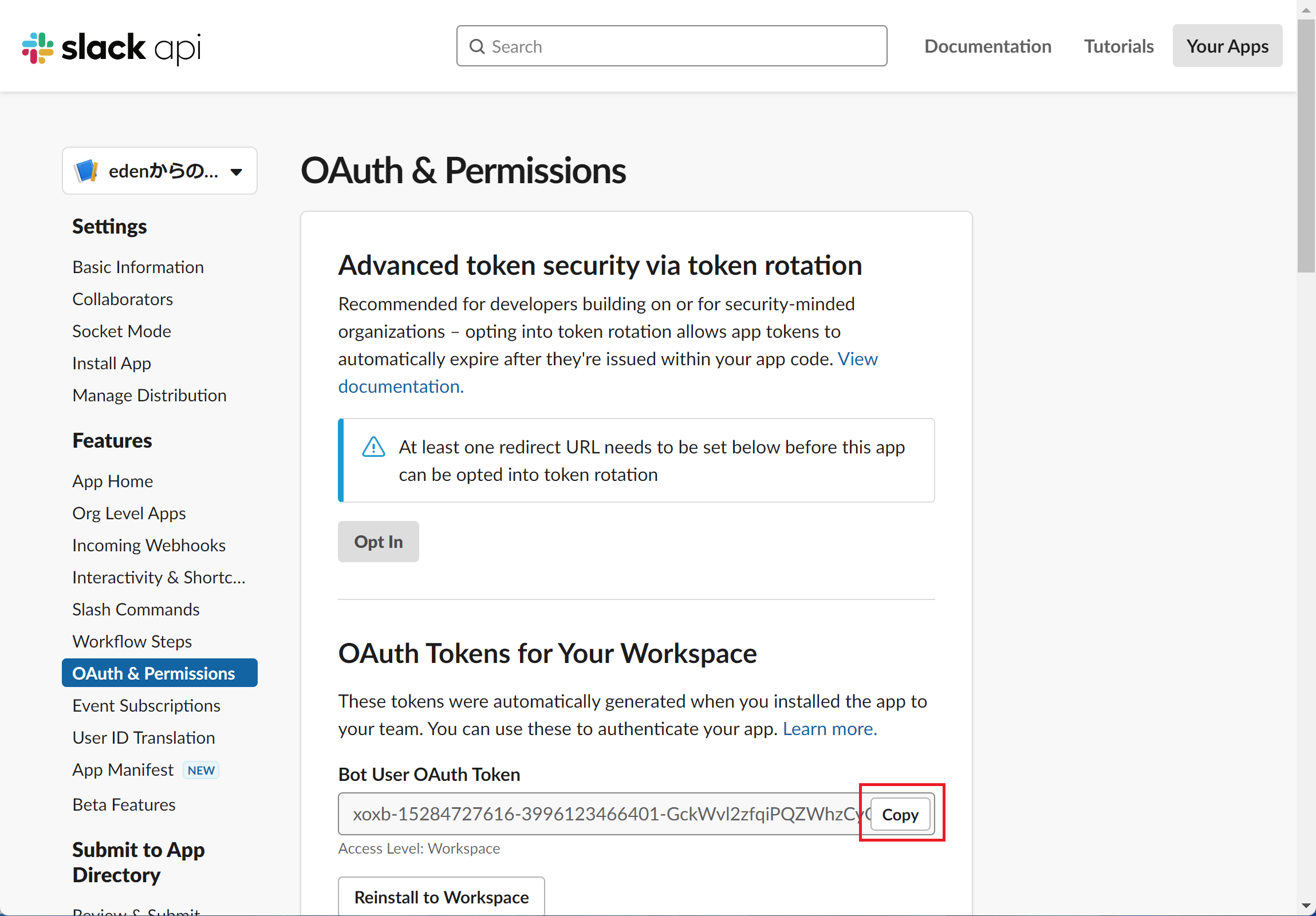Open Workflow Steps
Screen dimensions: 1316x916
[132, 642]
